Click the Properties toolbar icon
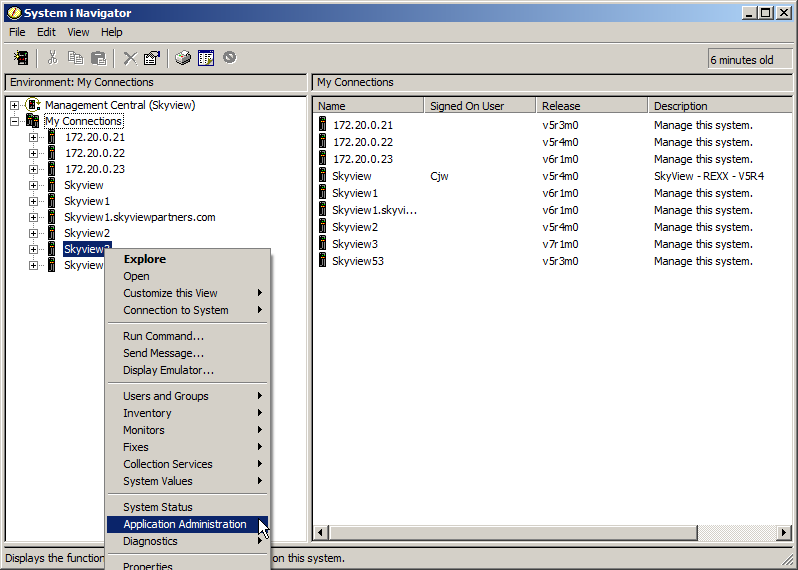This screenshot has height=570, width=798. coord(152,58)
